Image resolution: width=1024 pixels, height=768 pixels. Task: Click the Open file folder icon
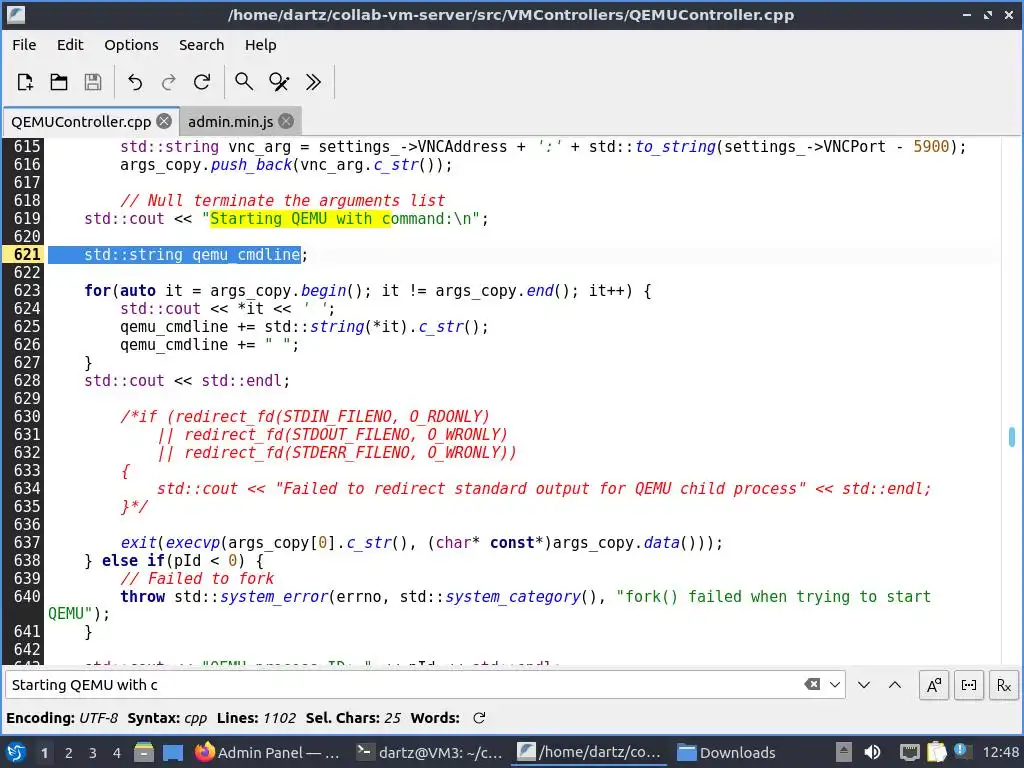[x=59, y=82]
